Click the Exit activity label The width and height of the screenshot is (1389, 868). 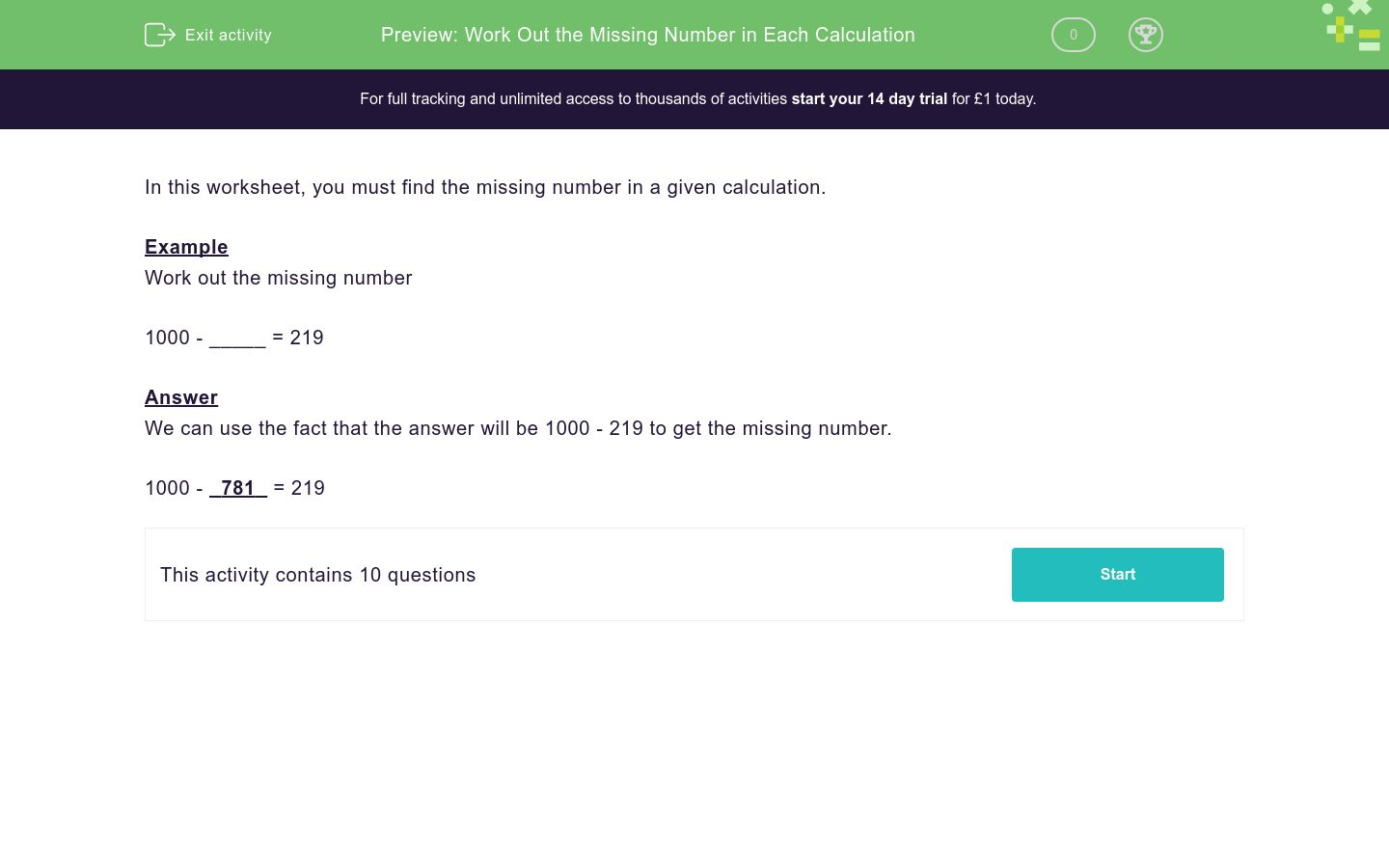(228, 35)
